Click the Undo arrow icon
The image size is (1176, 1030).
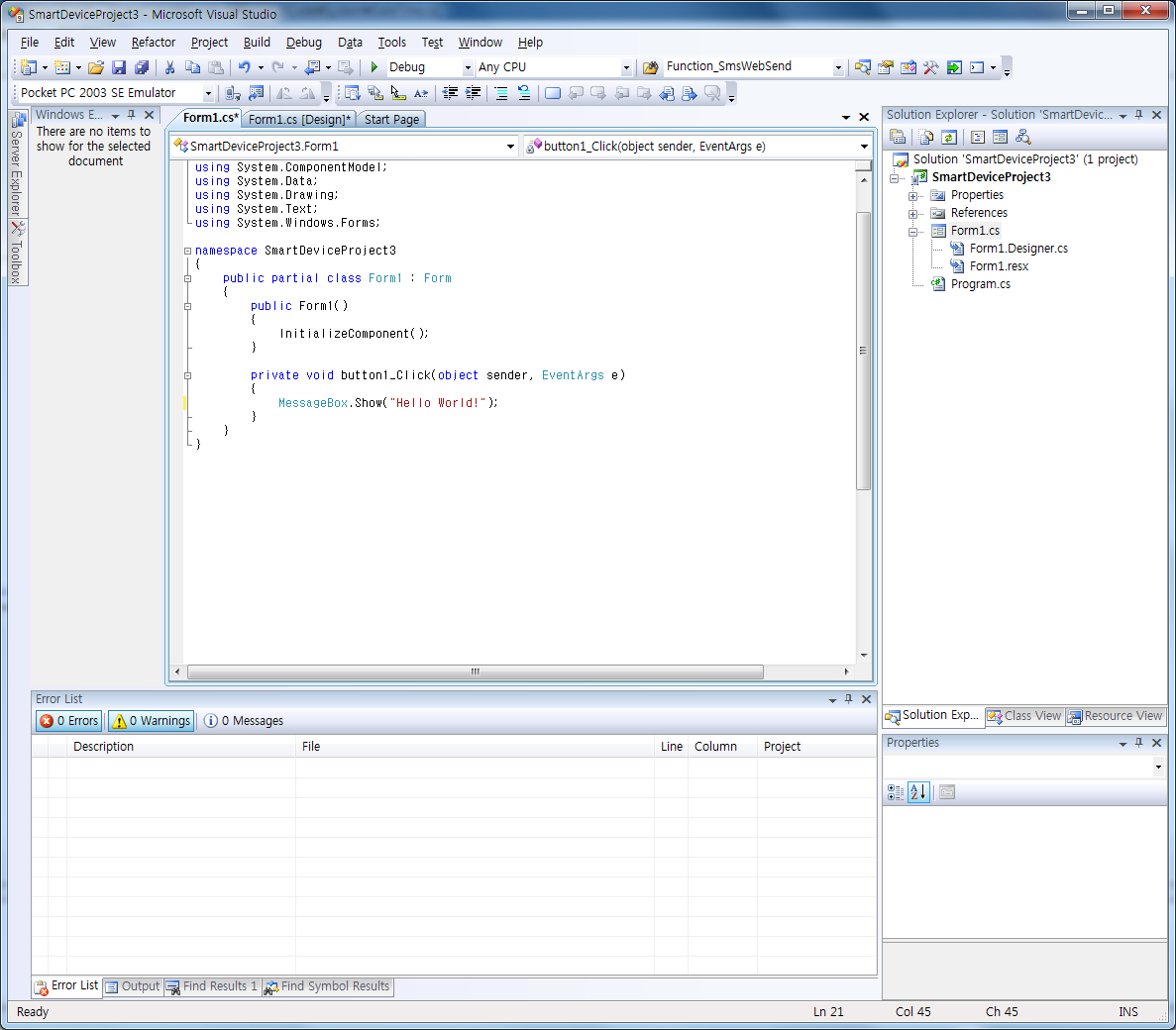(244, 67)
